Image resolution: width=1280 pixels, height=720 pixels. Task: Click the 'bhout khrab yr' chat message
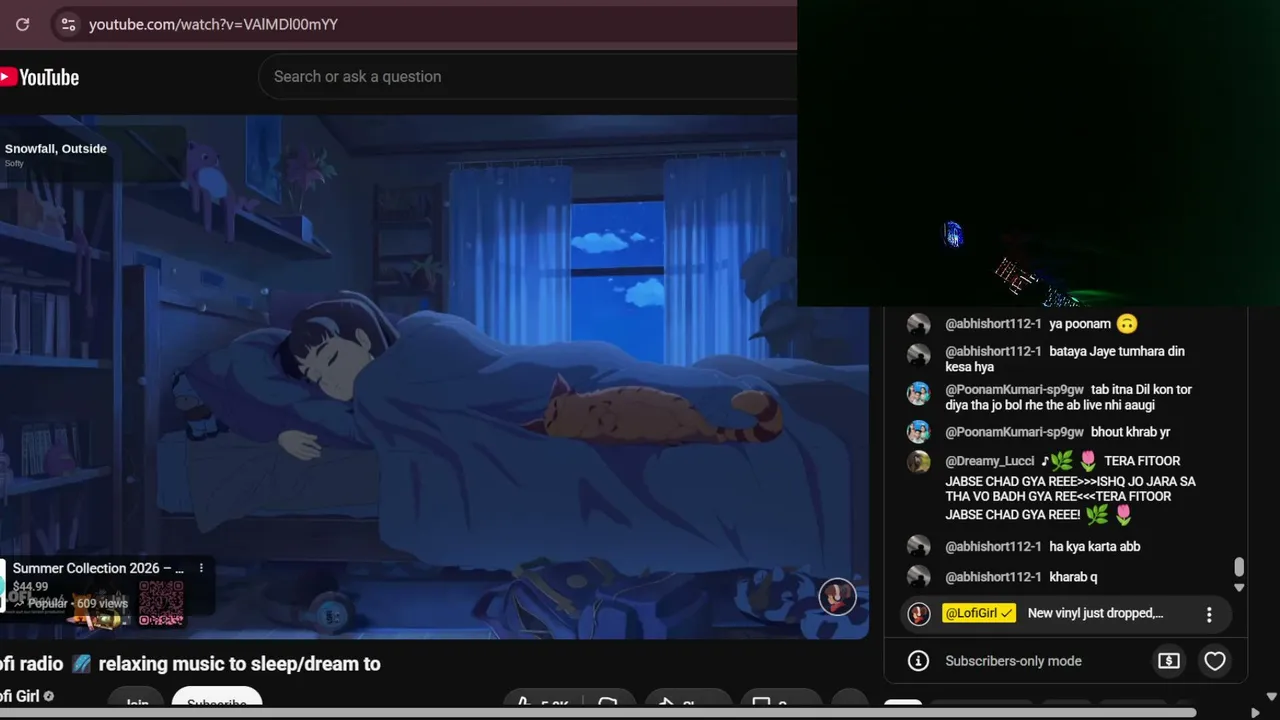tap(1130, 432)
